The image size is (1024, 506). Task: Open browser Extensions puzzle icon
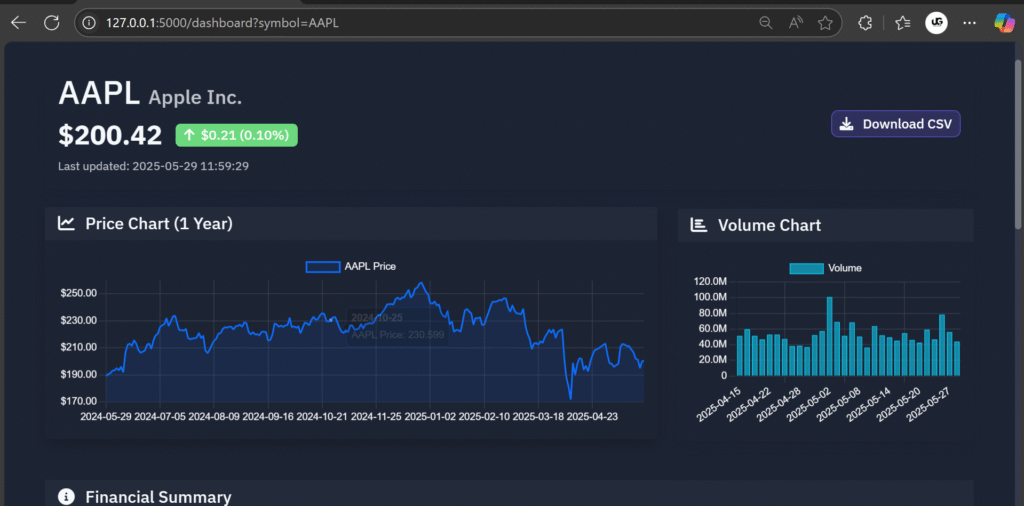click(865, 23)
